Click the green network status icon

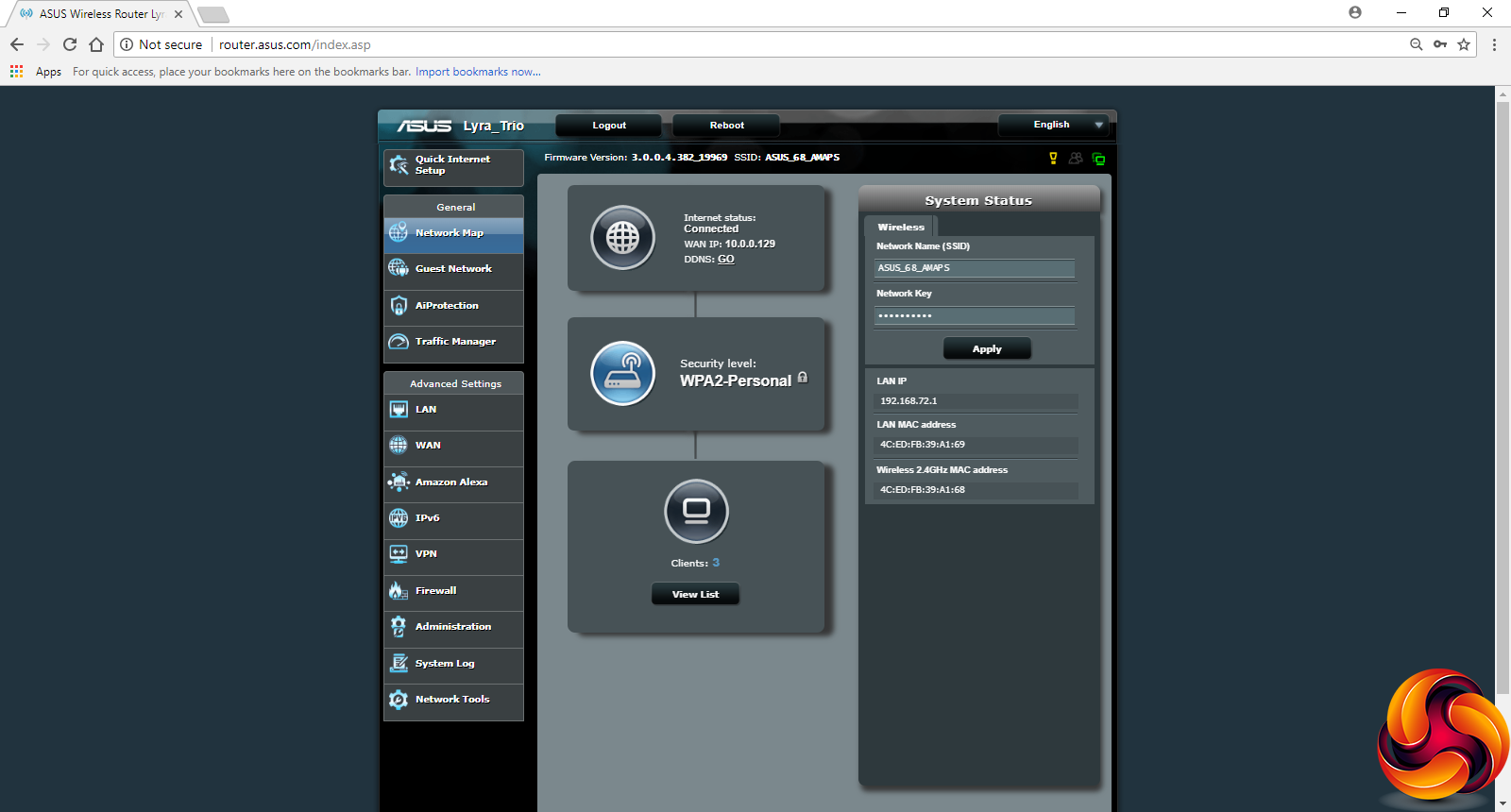pyautogui.click(x=1098, y=159)
